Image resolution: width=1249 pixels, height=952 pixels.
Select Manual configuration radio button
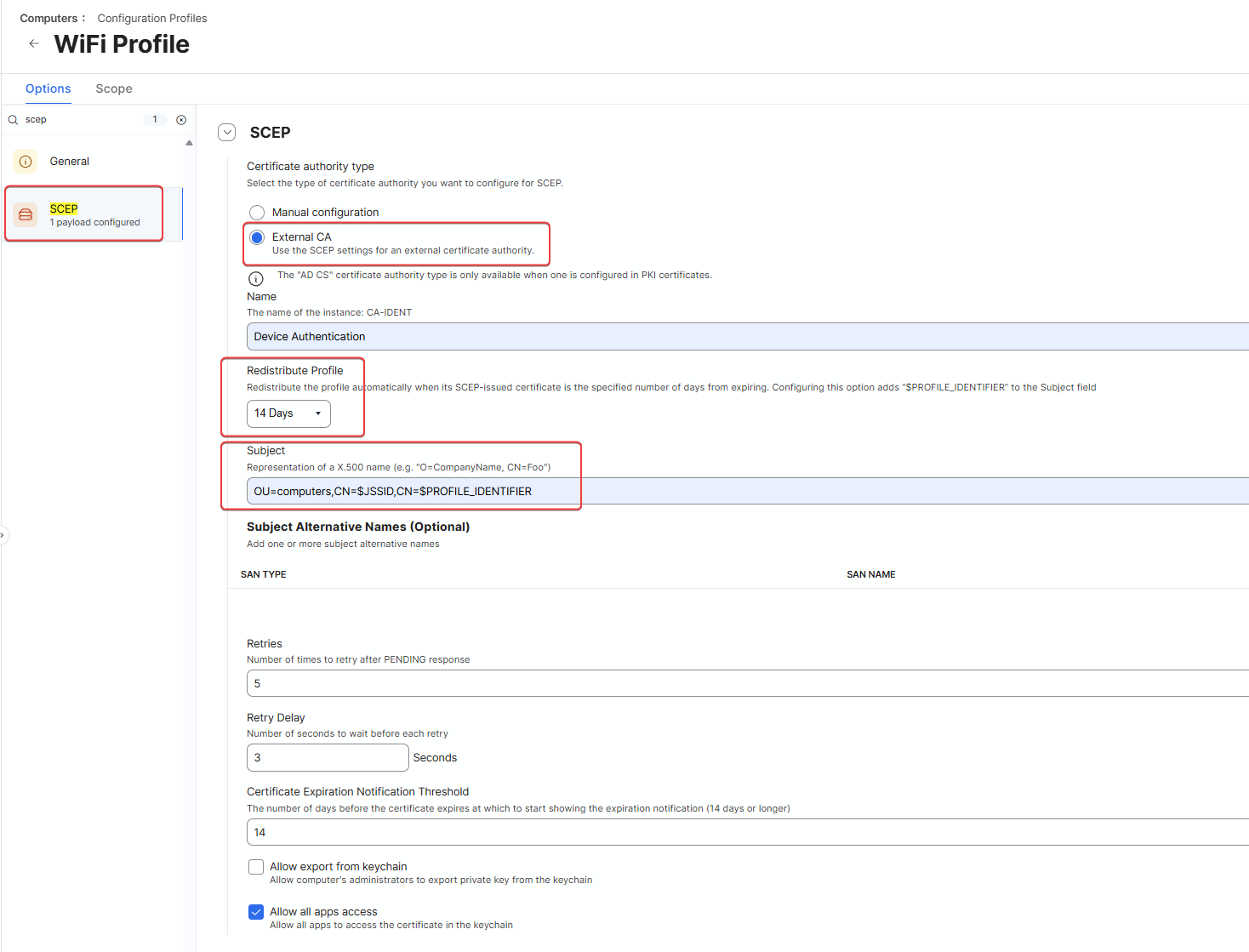point(257,213)
